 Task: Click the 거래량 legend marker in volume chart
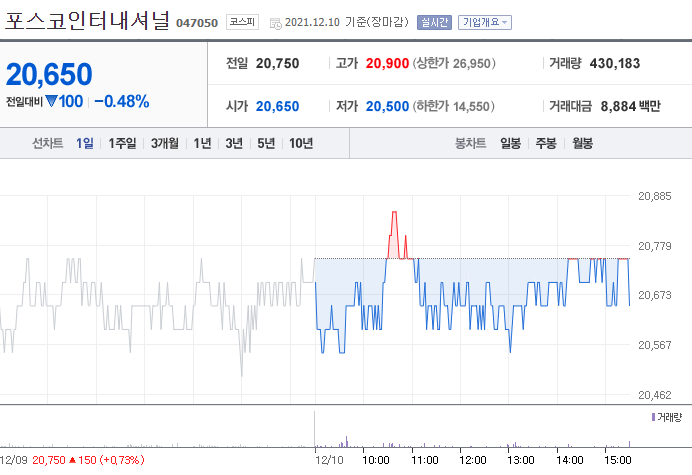point(653,417)
